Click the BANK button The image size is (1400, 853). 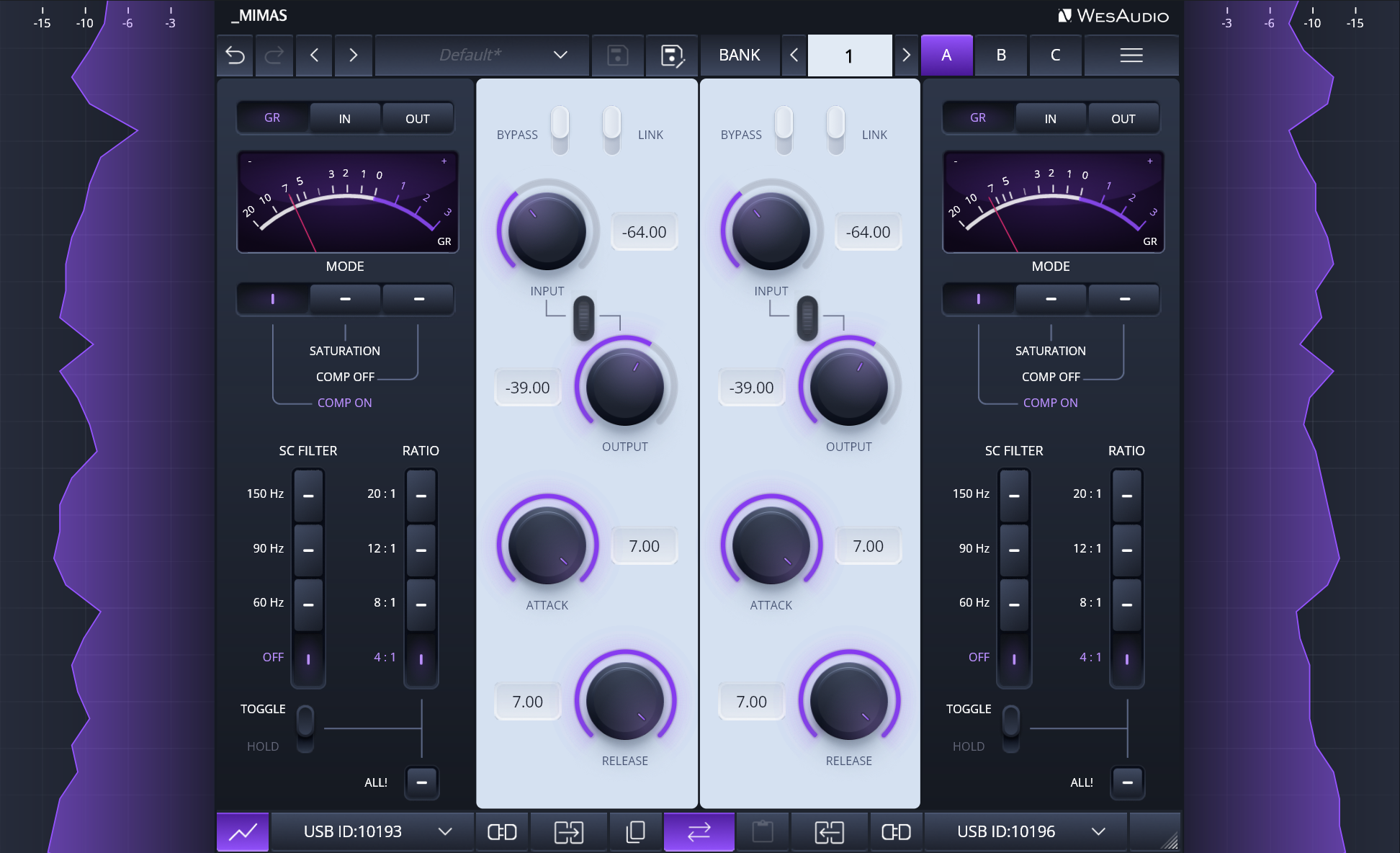(740, 55)
